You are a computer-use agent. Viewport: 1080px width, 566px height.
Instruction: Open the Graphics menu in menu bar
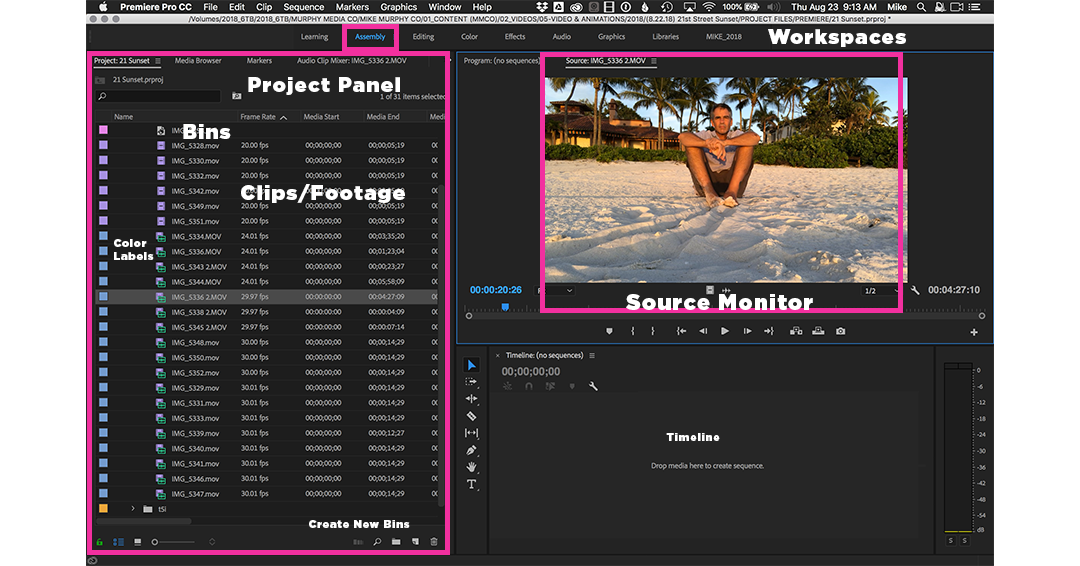[399, 7]
